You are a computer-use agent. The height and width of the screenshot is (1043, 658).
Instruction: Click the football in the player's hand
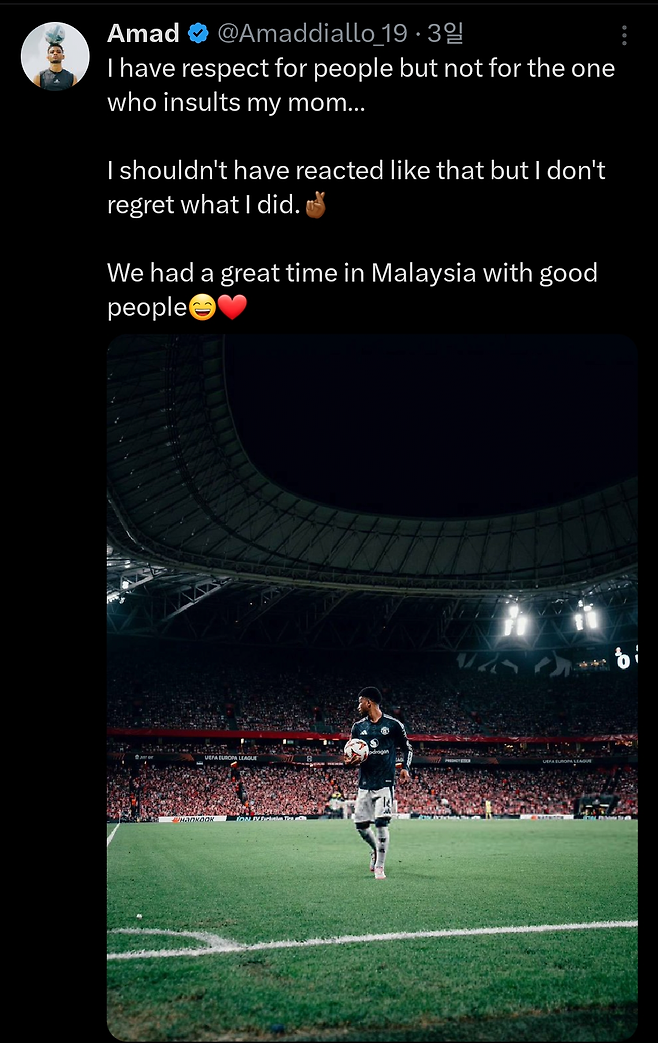(x=356, y=750)
